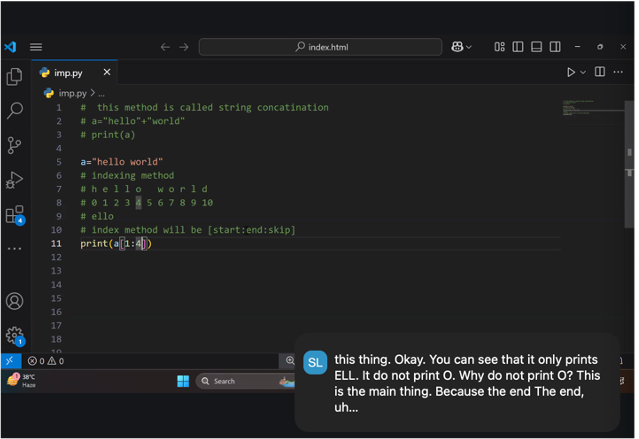Open the remote window status bar button

(10, 361)
